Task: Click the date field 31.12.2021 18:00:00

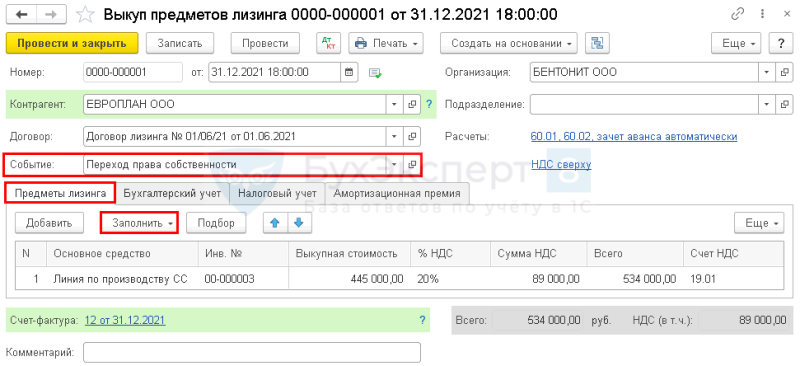Action: pos(274,72)
